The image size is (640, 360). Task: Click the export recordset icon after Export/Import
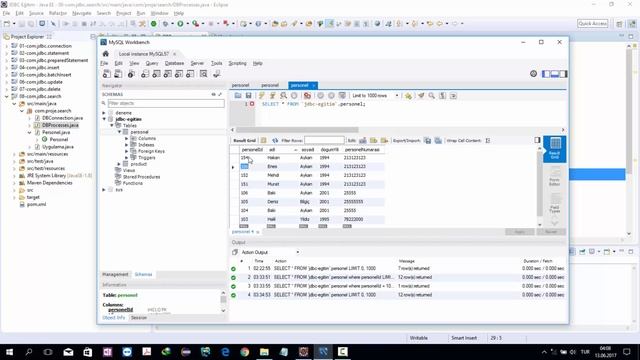427,140
